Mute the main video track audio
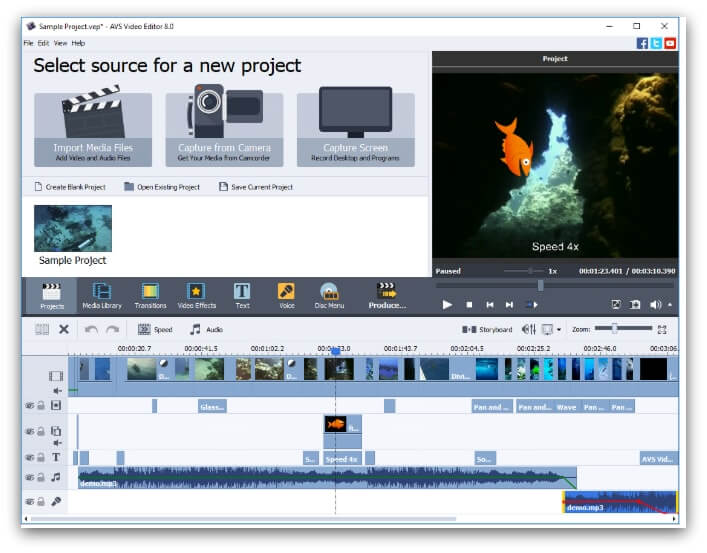 tap(57, 391)
